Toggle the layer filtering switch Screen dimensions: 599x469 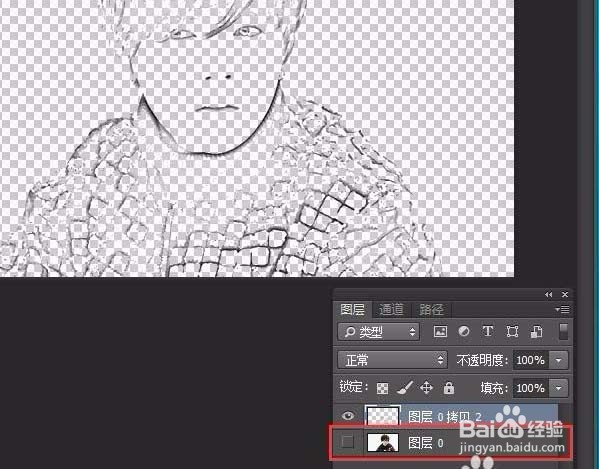click(x=563, y=332)
